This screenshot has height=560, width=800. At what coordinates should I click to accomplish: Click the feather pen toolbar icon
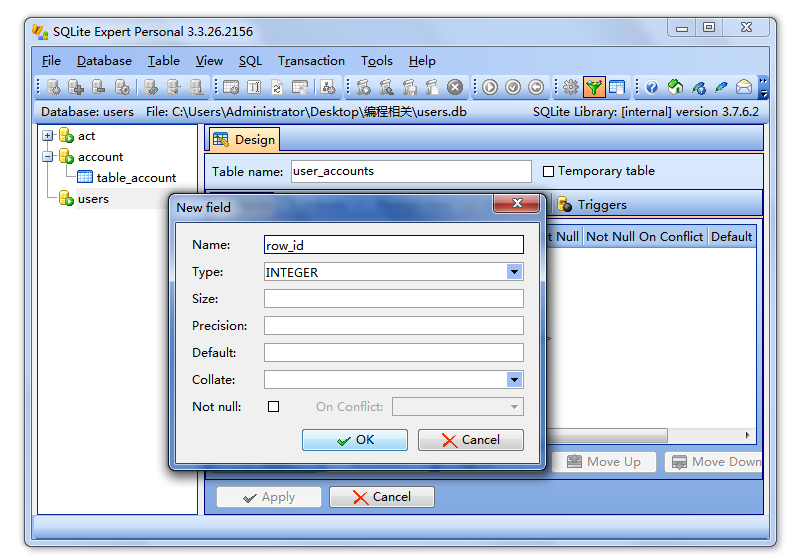click(721, 87)
